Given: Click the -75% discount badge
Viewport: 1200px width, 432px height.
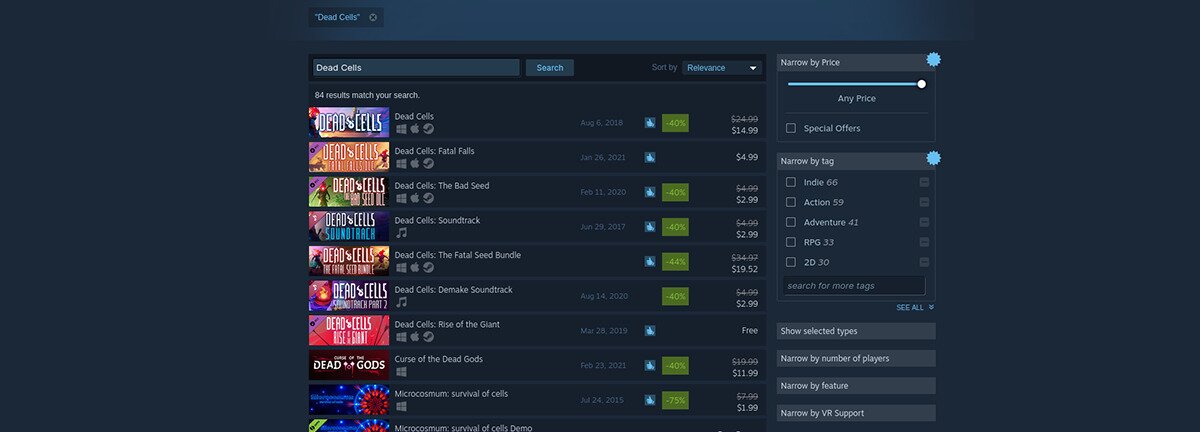Looking at the screenshot, I should [x=675, y=400].
